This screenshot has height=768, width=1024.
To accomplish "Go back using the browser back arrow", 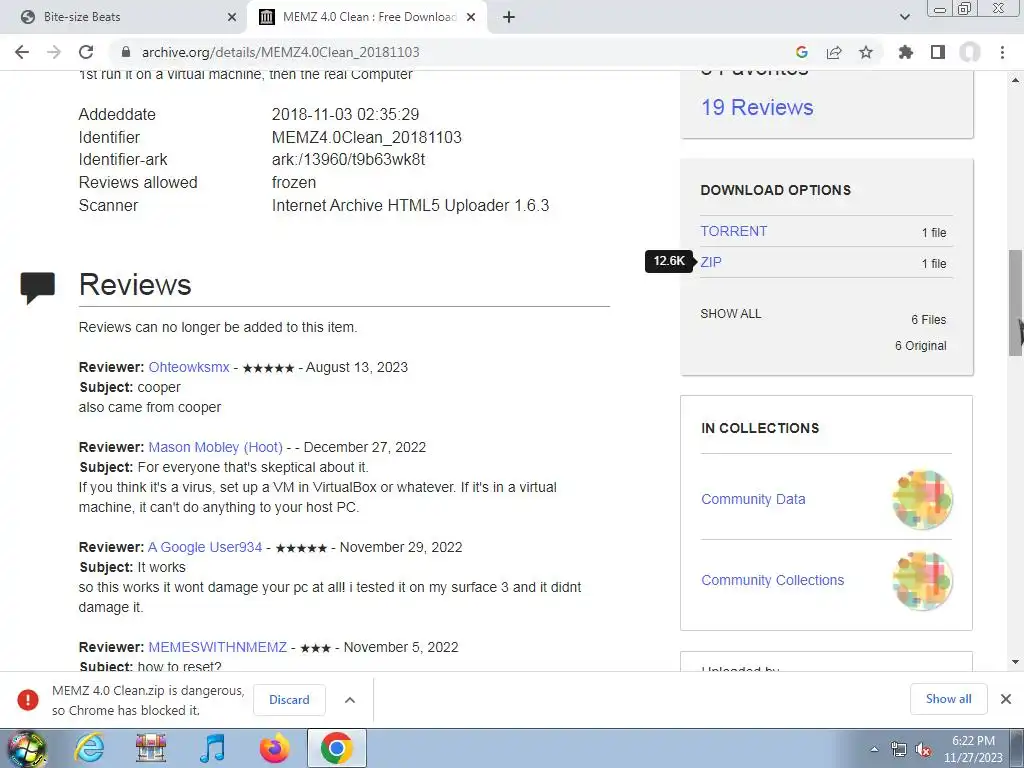I will pos(22,52).
